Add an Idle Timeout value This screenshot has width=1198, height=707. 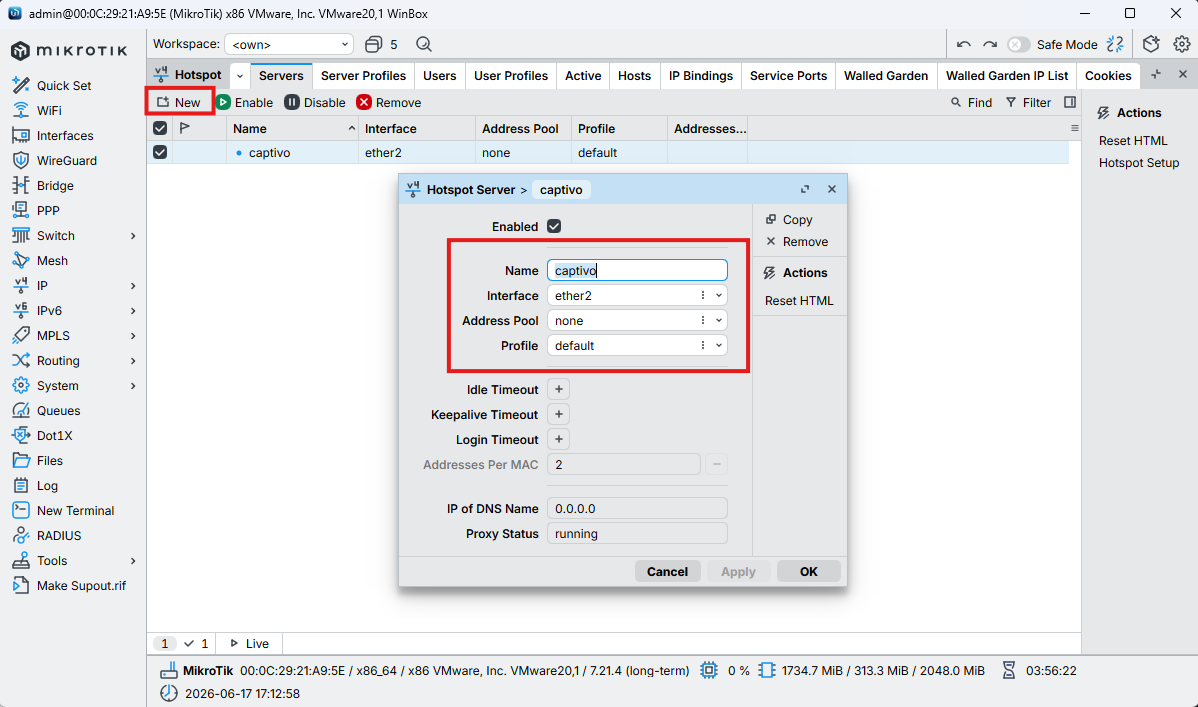pyautogui.click(x=559, y=390)
